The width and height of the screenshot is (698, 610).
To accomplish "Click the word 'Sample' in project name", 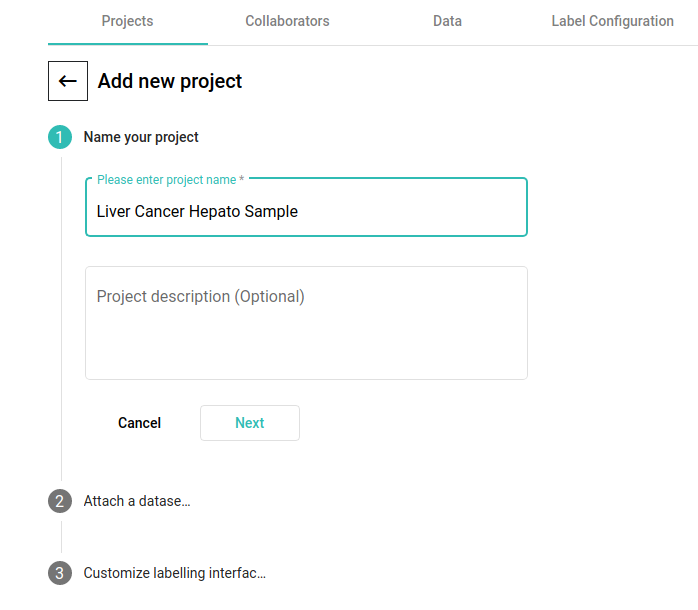I will pos(271,211).
